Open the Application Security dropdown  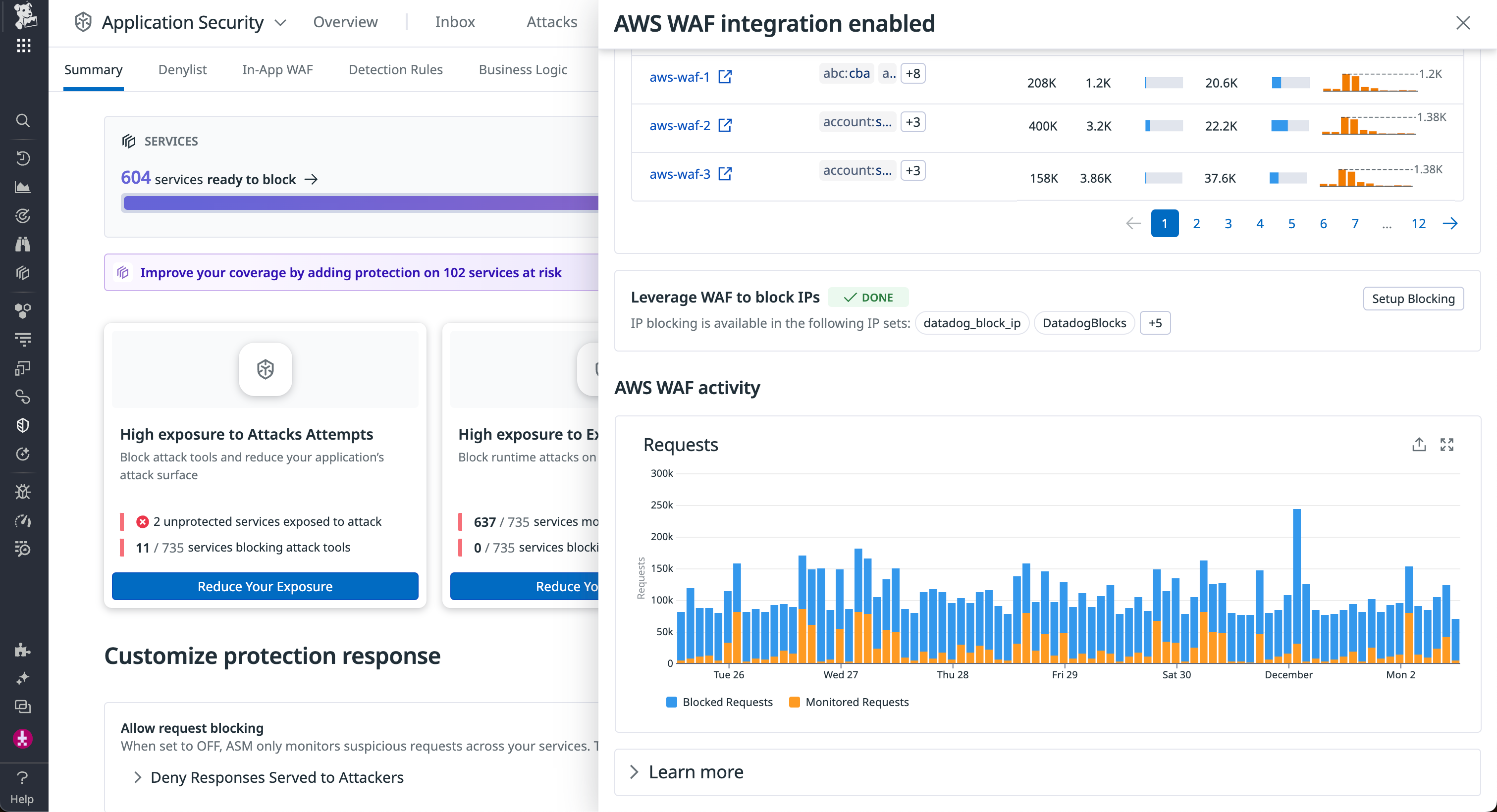pos(281,23)
